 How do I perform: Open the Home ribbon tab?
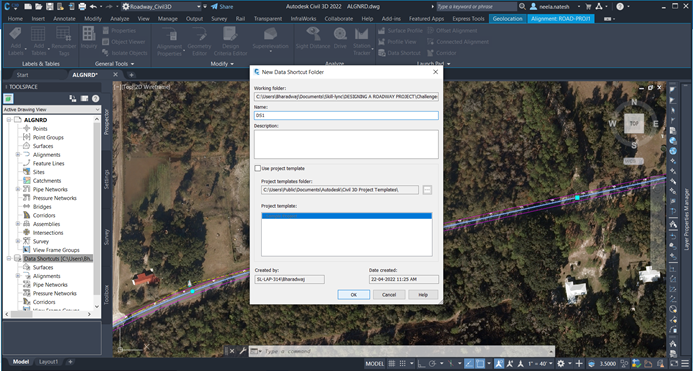[x=15, y=19]
